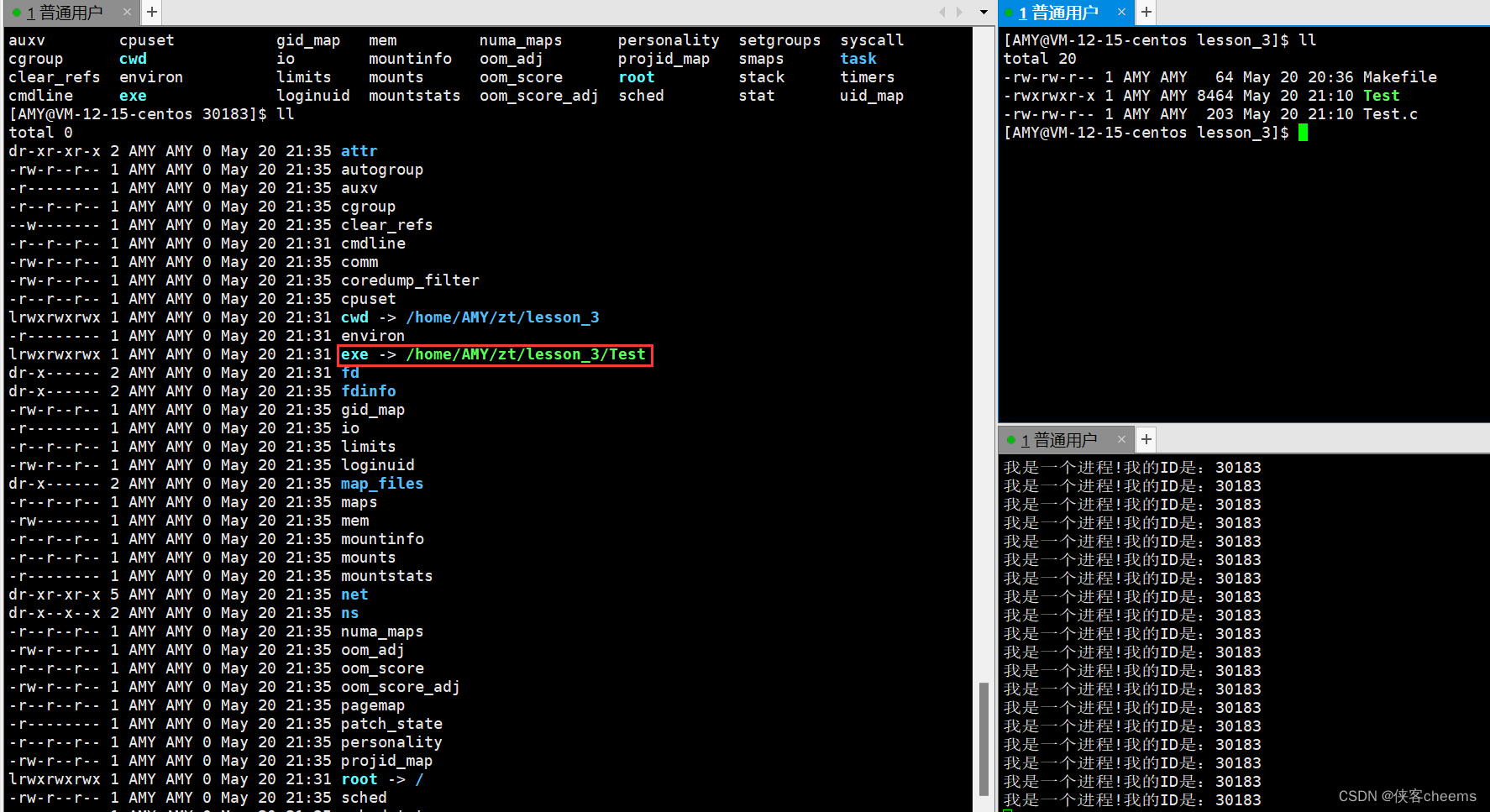Click the autogroup file name

[382, 170]
